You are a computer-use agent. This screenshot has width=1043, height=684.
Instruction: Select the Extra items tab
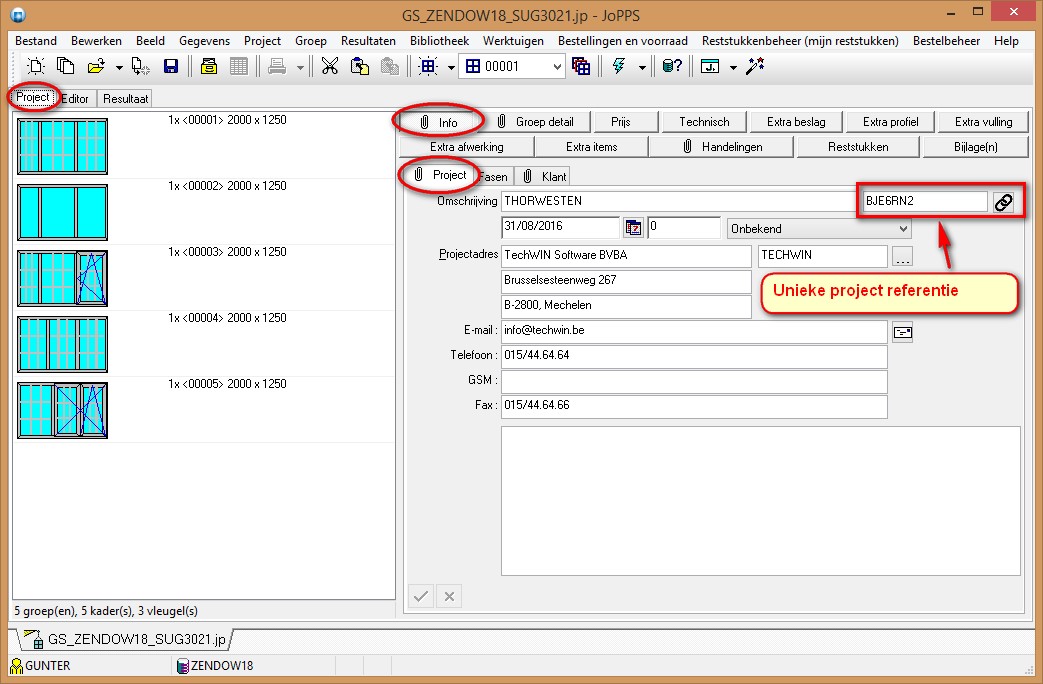[x=591, y=147]
